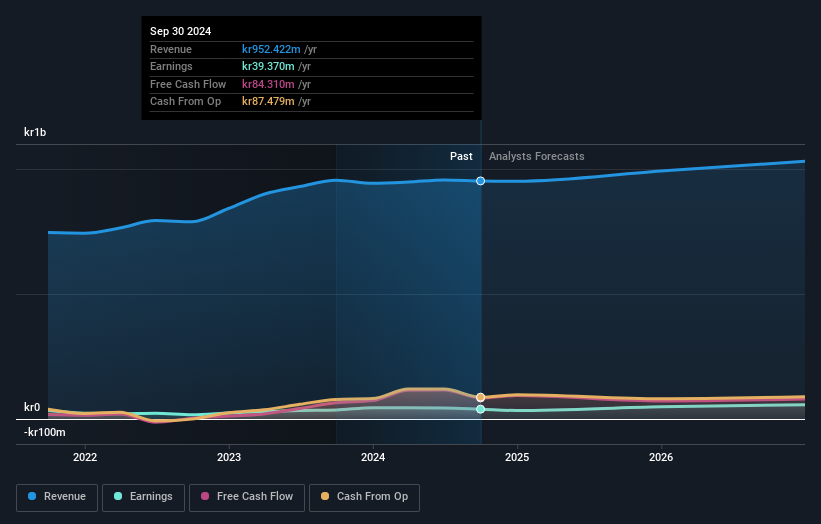
Task: Click the kr87.479m cash from op value
Action: tap(268, 102)
